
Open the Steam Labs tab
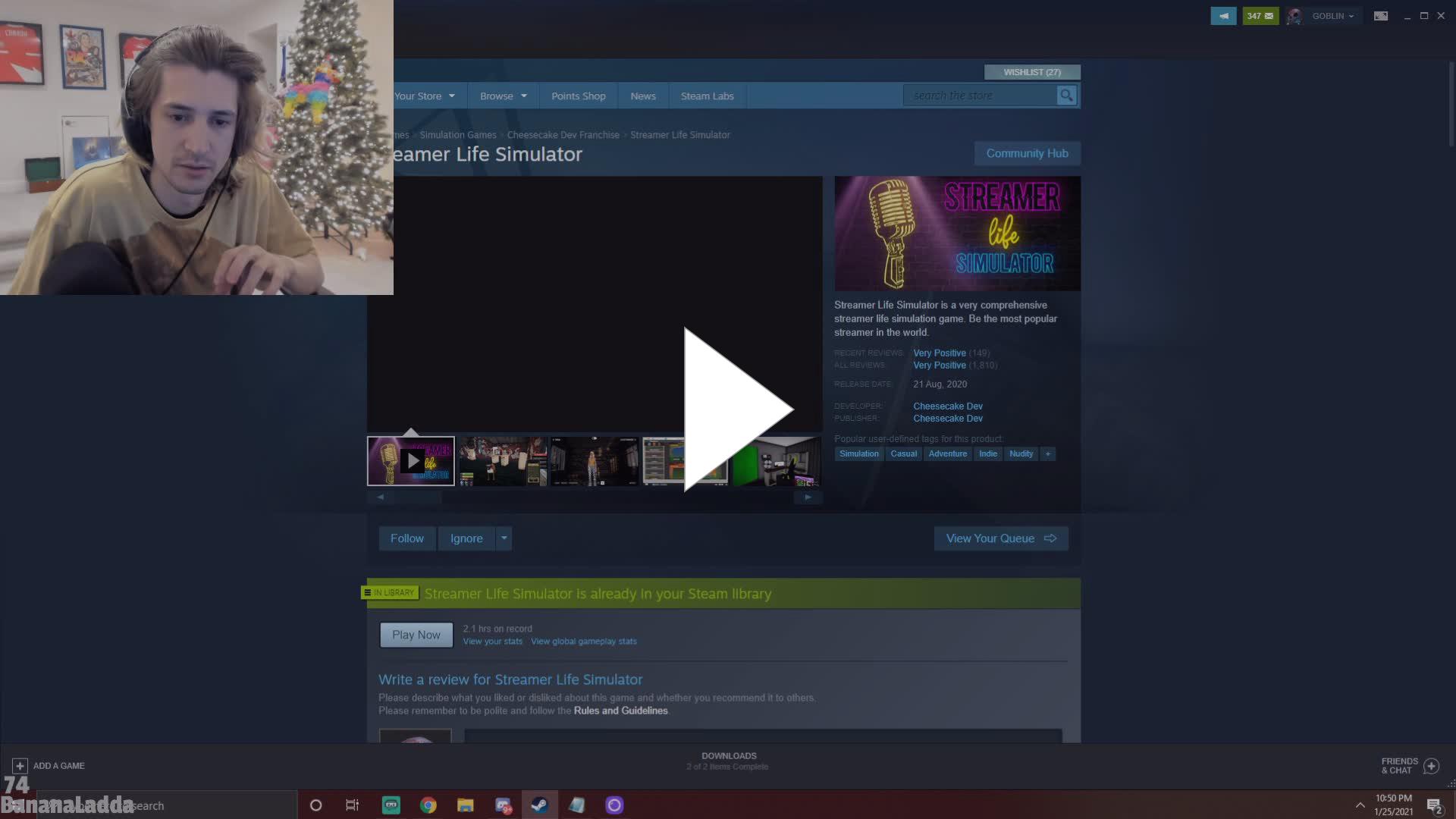pyautogui.click(x=708, y=96)
